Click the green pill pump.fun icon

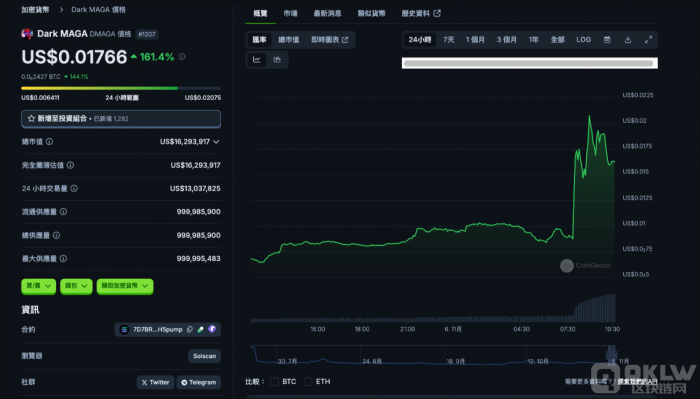coord(200,329)
